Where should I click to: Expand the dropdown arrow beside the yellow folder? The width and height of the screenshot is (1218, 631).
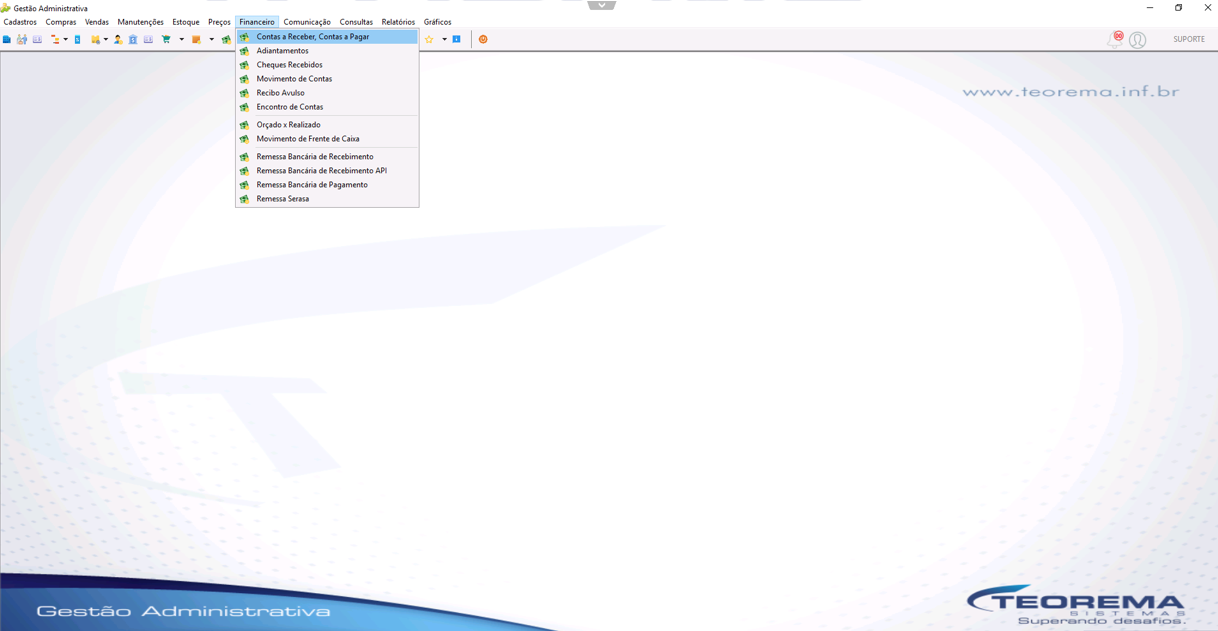[106, 39]
